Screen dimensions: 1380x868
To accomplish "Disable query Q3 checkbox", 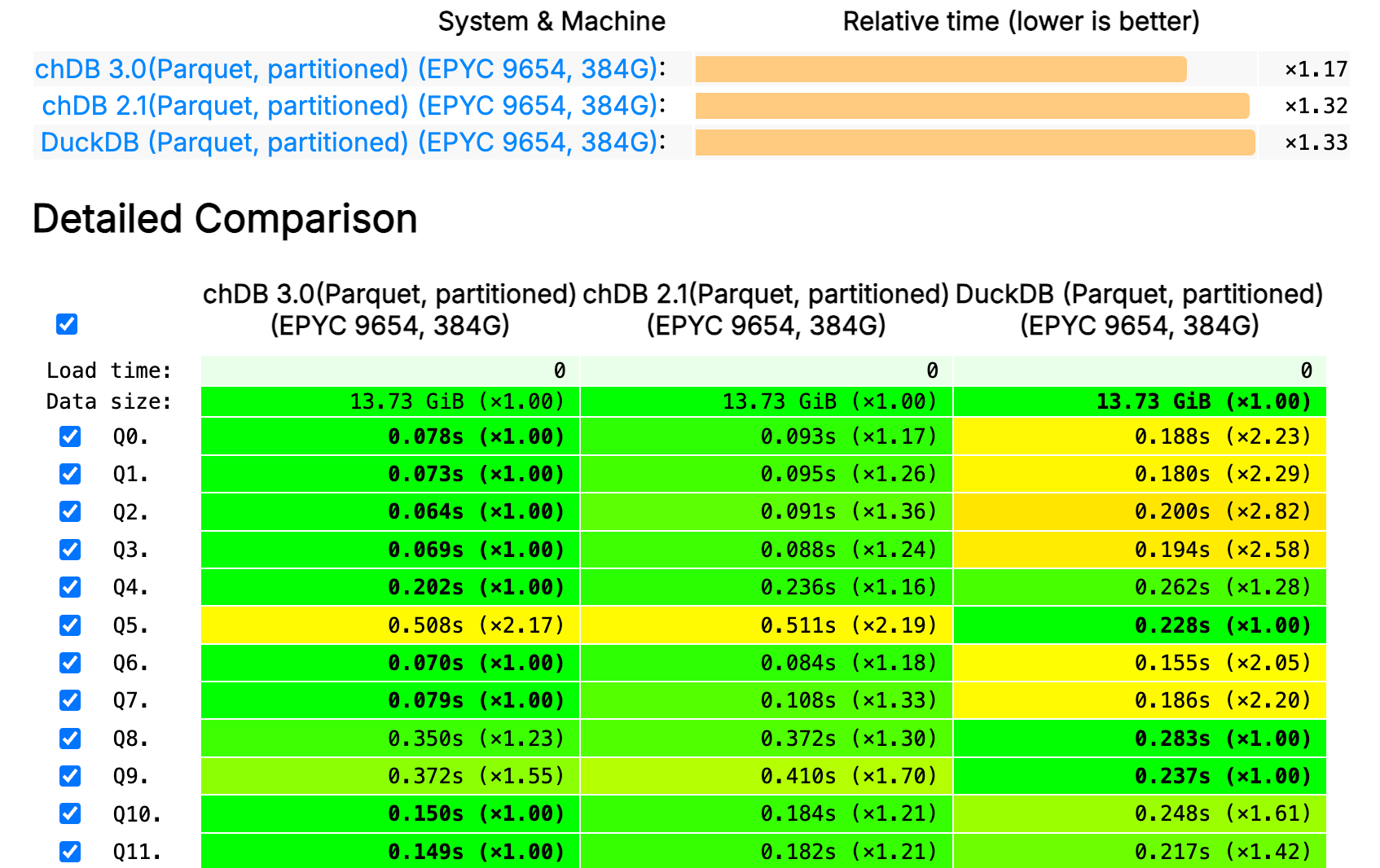I will pyautogui.click(x=70, y=550).
